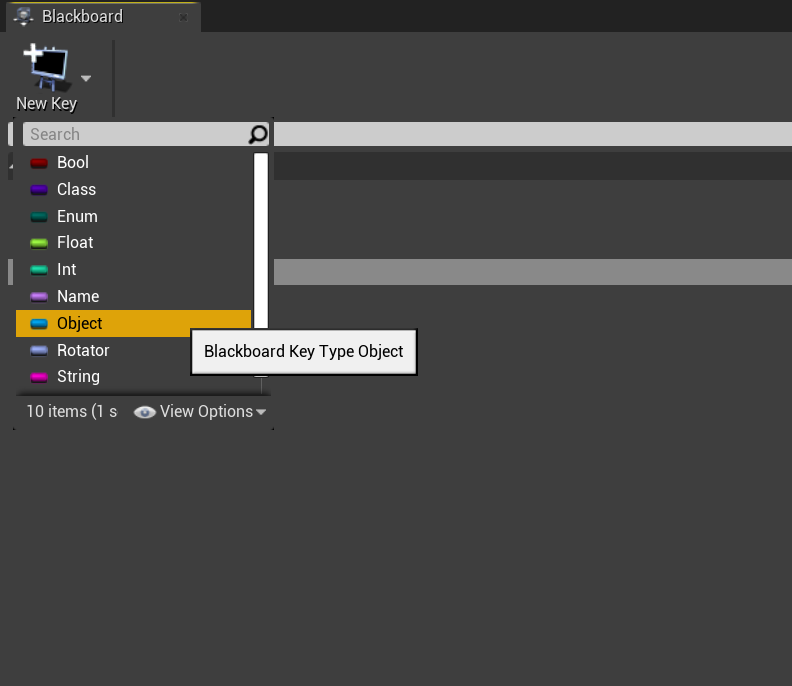Click the key type list scrollbar
The height and width of the screenshot is (686, 792).
[261, 265]
